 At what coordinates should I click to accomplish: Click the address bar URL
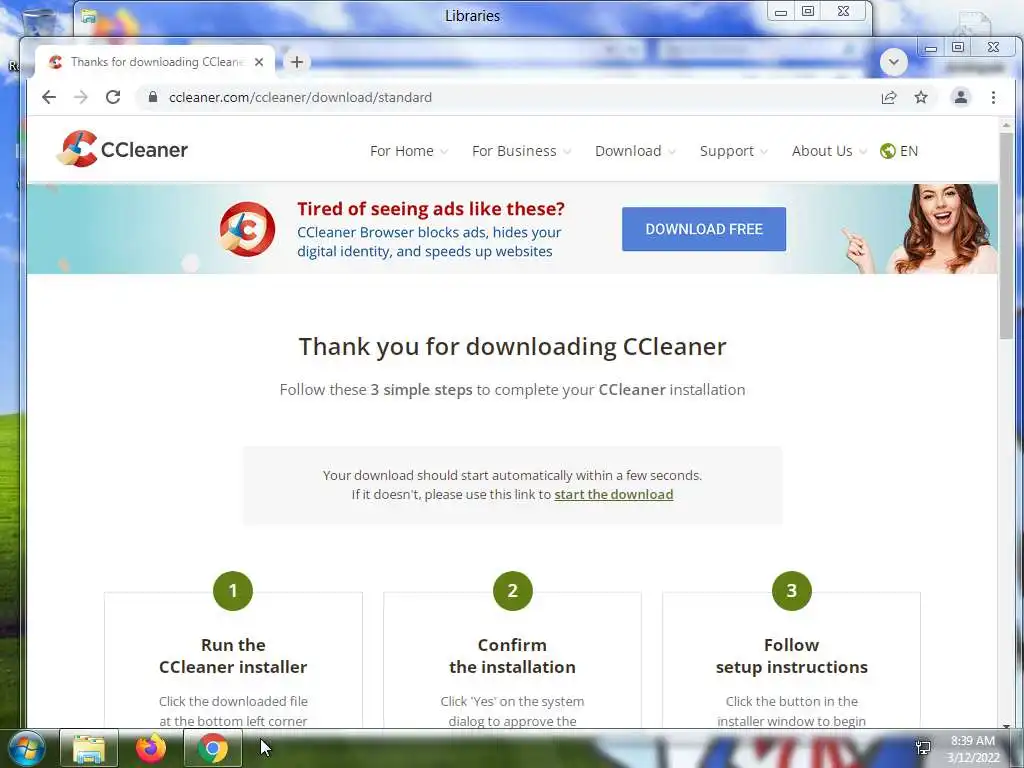click(300, 97)
